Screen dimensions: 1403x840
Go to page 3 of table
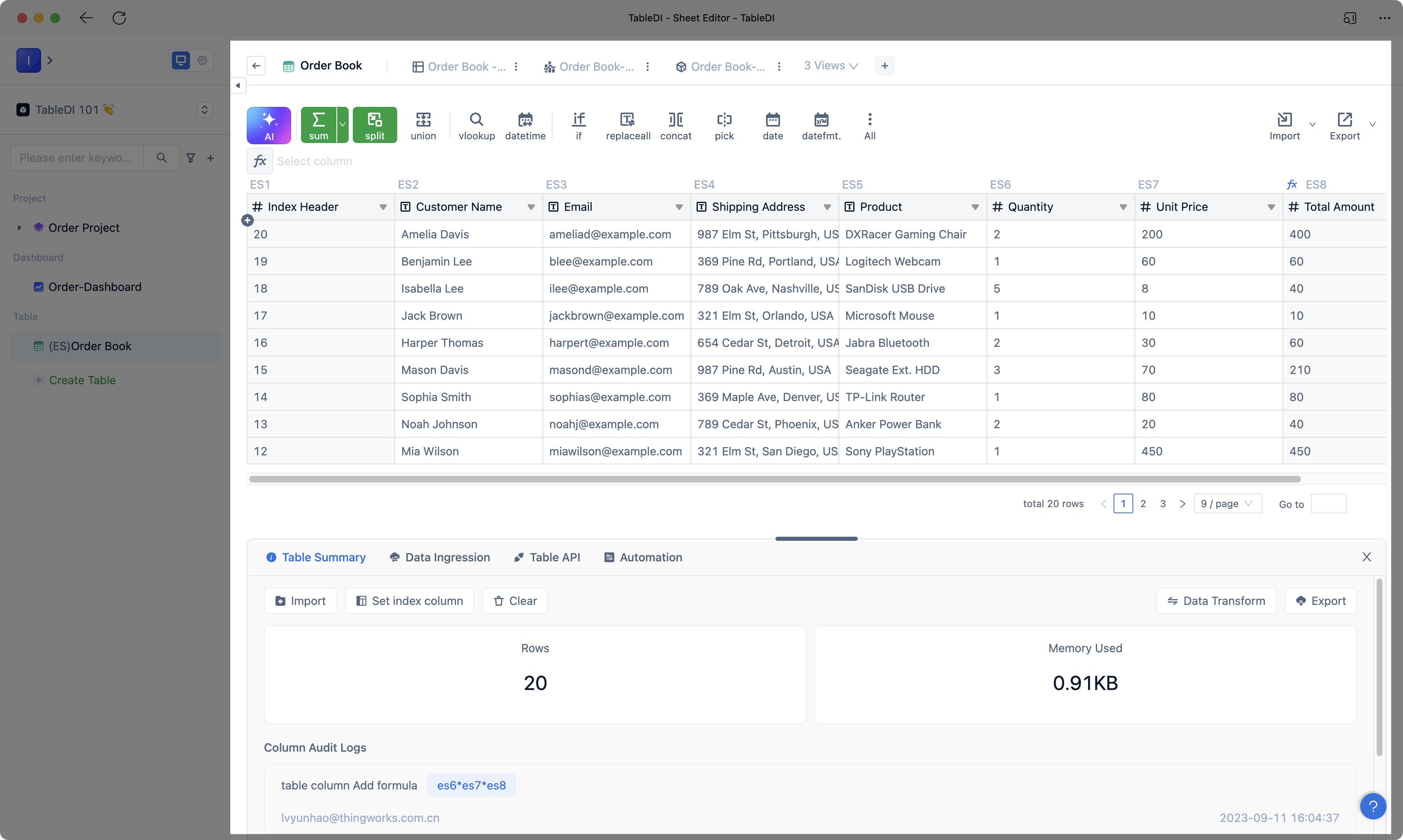pyautogui.click(x=1162, y=503)
